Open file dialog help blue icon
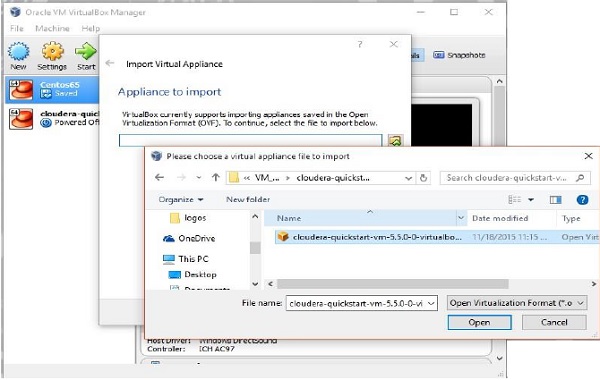Screen dimensions: 600x380 [x=582, y=200]
